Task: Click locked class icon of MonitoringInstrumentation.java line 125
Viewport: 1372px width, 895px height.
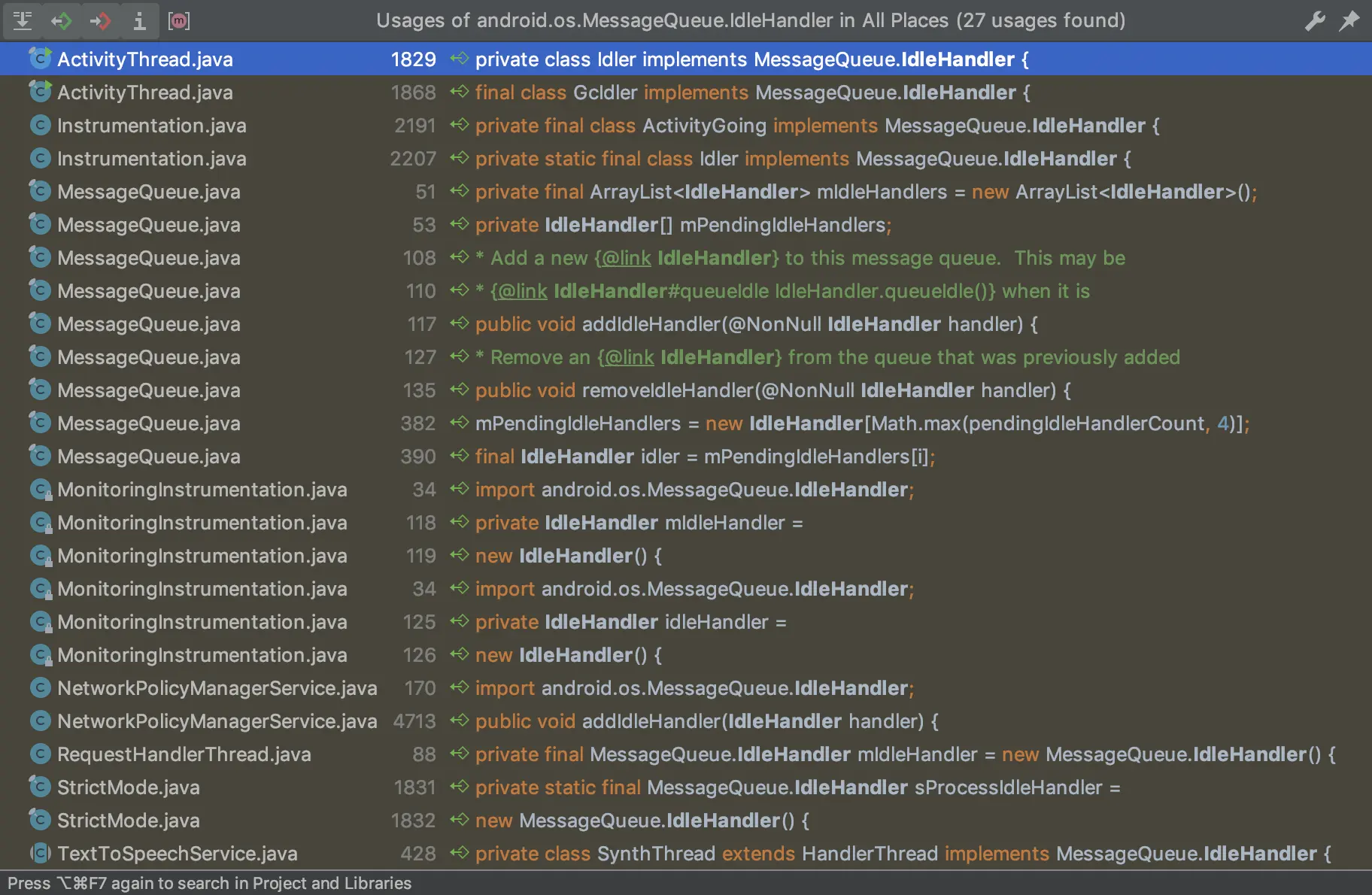Action: tap(40, 621)
